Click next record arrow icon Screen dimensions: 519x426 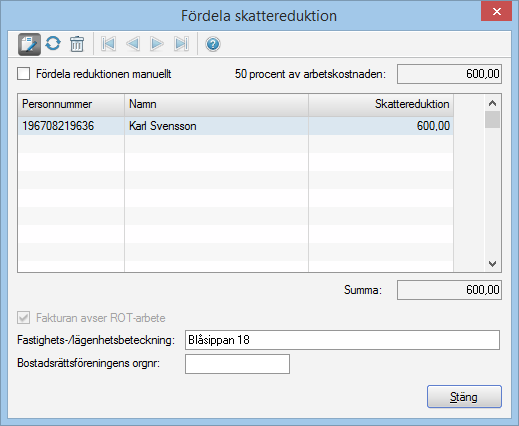coord(157,44)
